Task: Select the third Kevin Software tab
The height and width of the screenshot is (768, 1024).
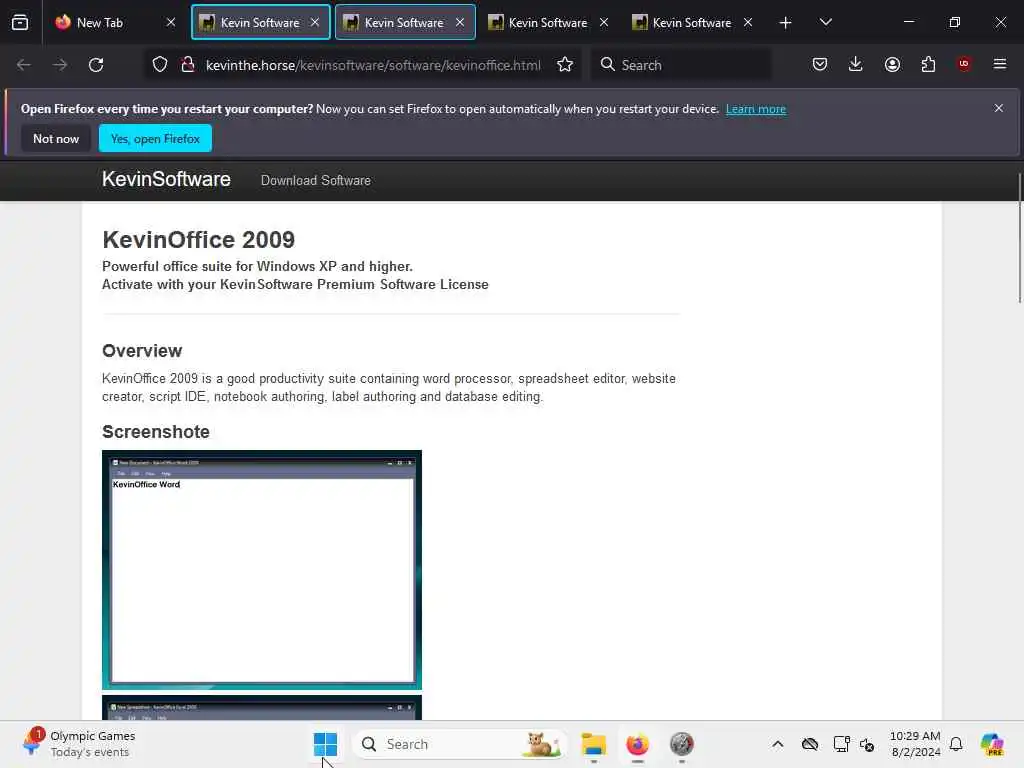Action: (x=547, y=22)
